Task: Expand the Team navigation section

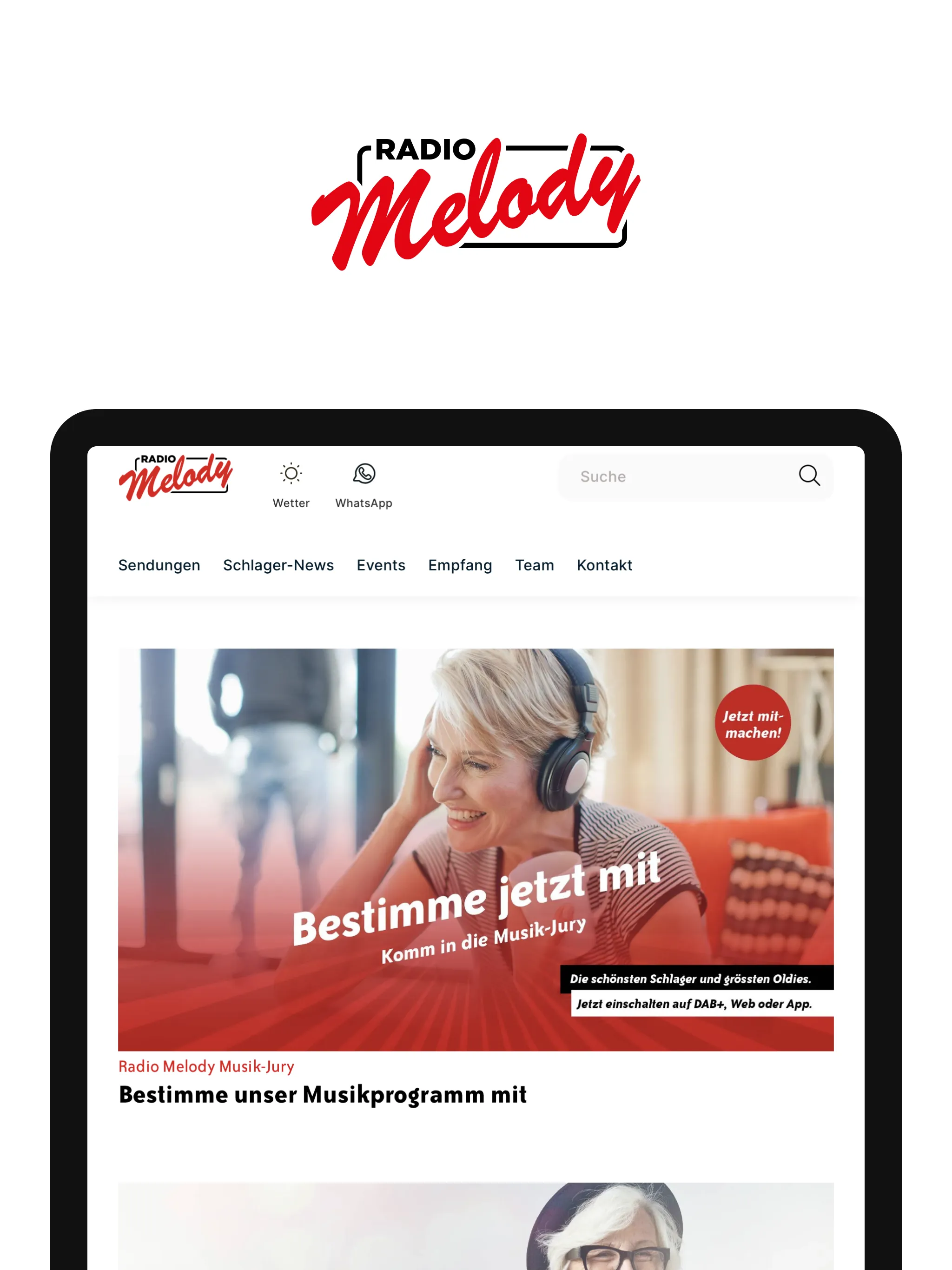Action: [x=535, y=565]
